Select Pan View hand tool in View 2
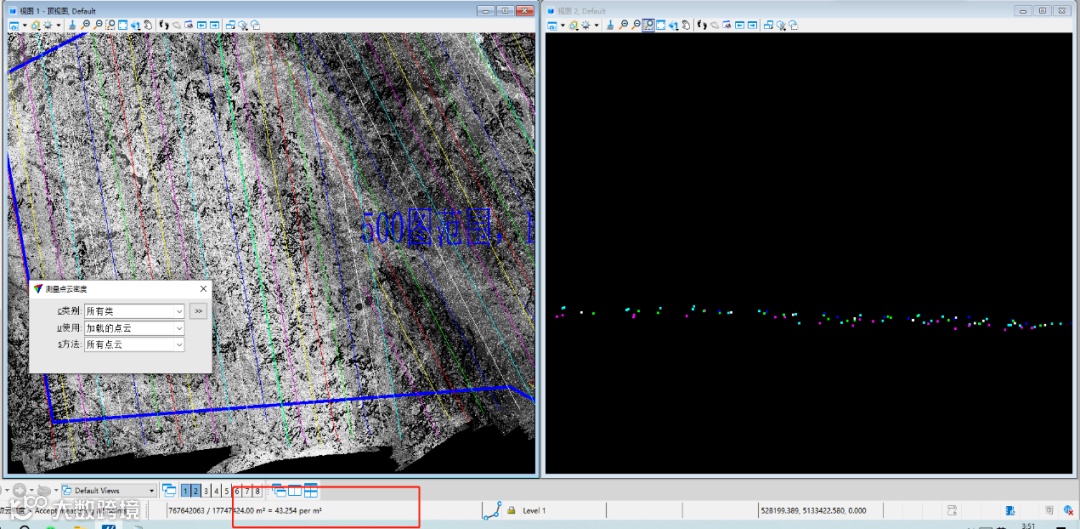This screenshot has height=529, width=1080. tap(686, 25)
